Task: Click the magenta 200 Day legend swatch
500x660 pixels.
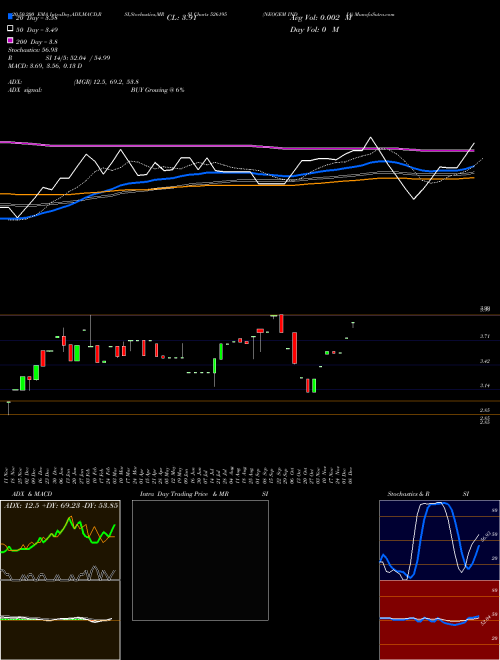Action: tap(11, 40)
